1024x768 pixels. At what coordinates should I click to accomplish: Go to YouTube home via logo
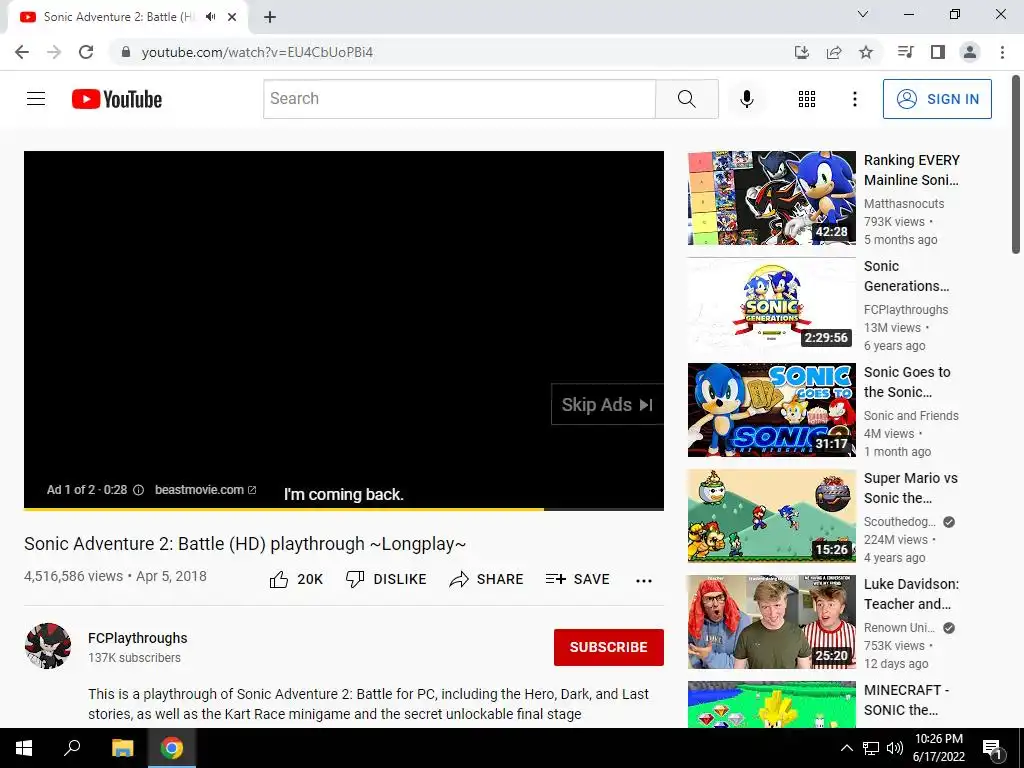[x=117, y=99]
